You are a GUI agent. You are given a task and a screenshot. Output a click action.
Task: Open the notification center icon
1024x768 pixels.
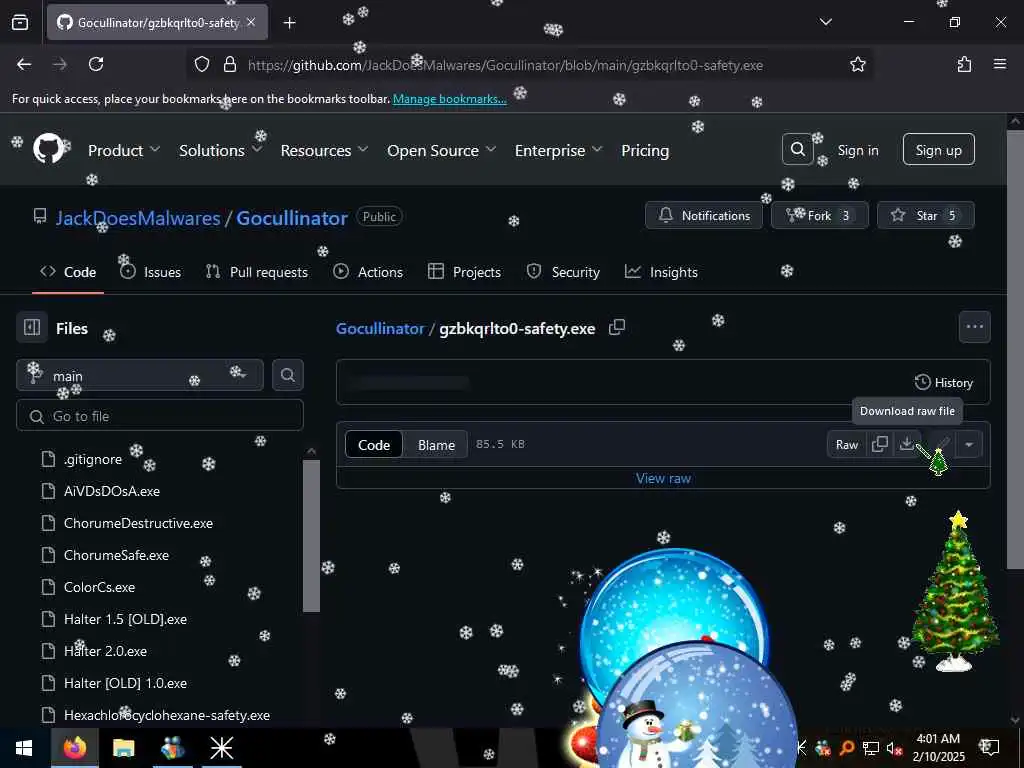click(x=989, y=747)
